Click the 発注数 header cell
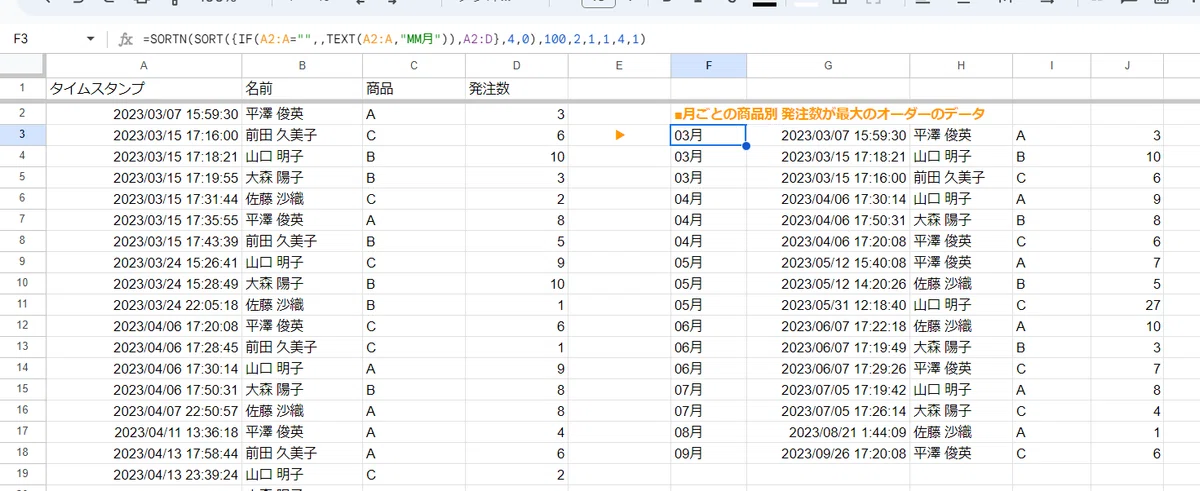 (517, 89)
